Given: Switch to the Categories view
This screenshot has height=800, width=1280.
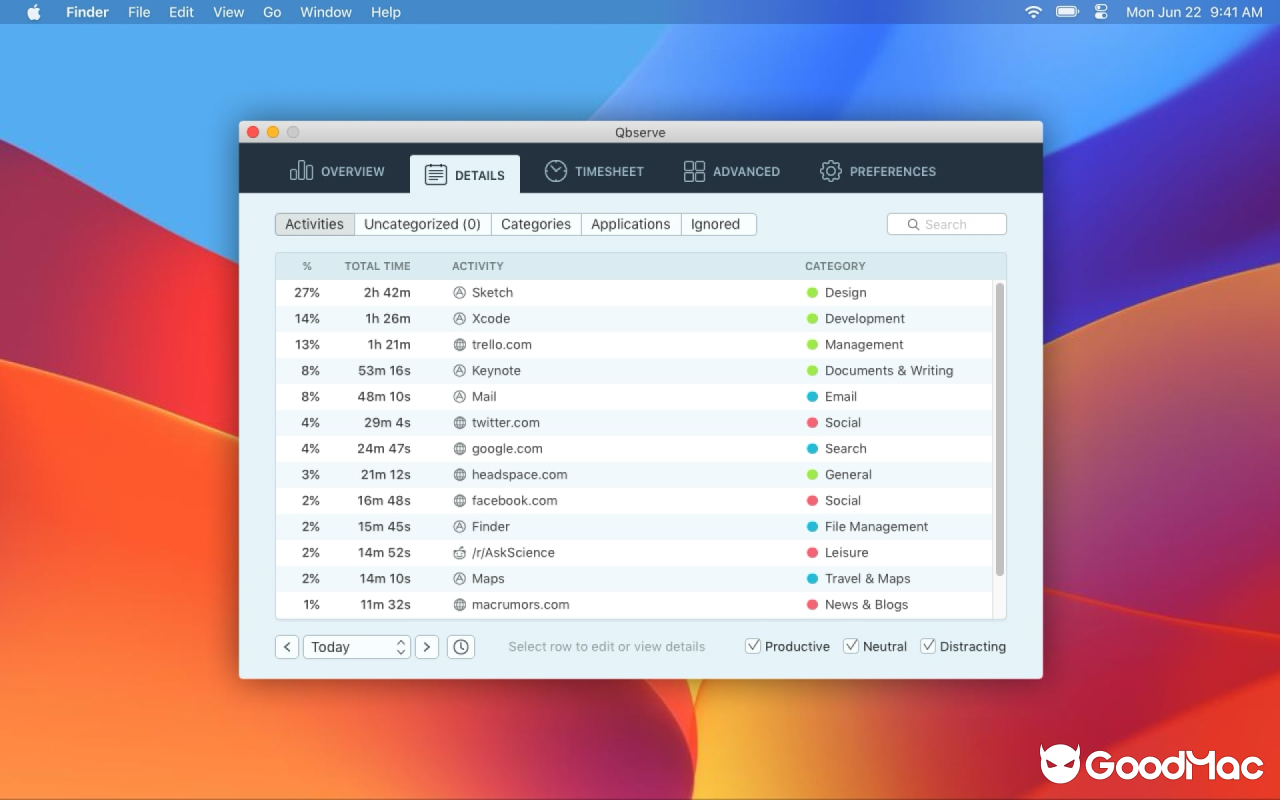Looking at the screenshot, I should (x=536, y=224).
